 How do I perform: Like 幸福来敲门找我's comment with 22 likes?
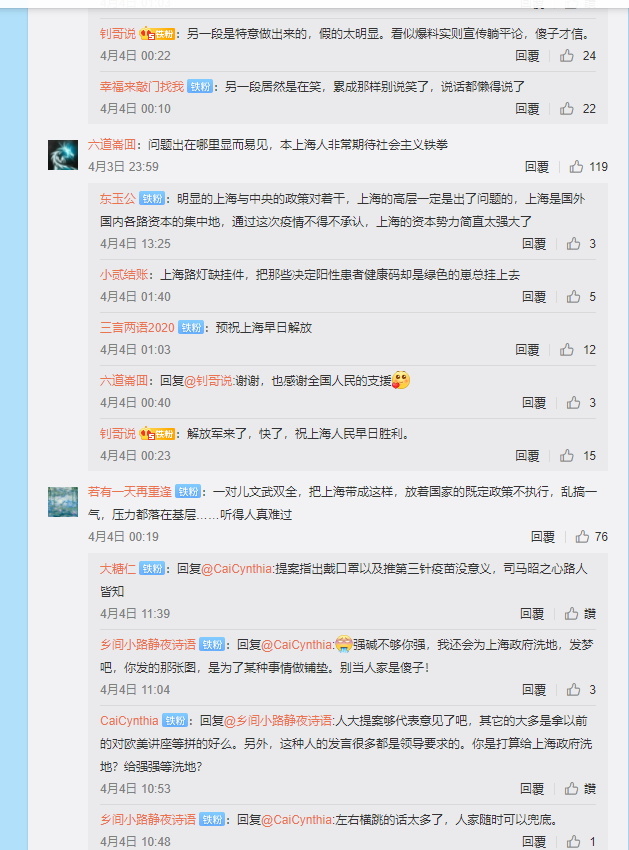[578, 109]
